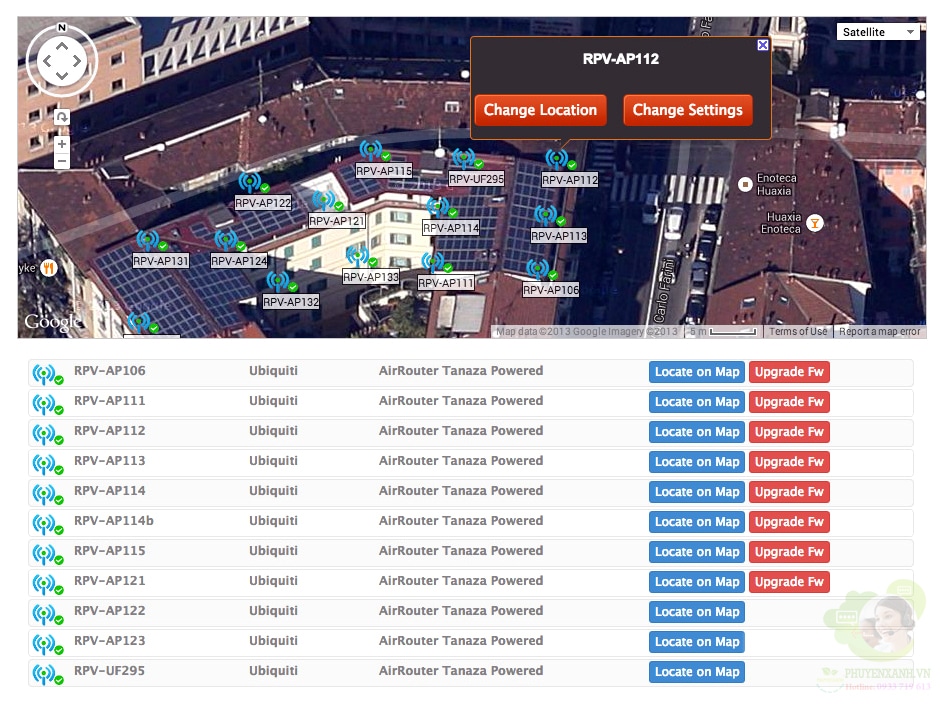Image resolution: width=940 pixels, height=705 pixels.
Task: Select the RPV-AP122 antenna marker on map
Action: 251,183
